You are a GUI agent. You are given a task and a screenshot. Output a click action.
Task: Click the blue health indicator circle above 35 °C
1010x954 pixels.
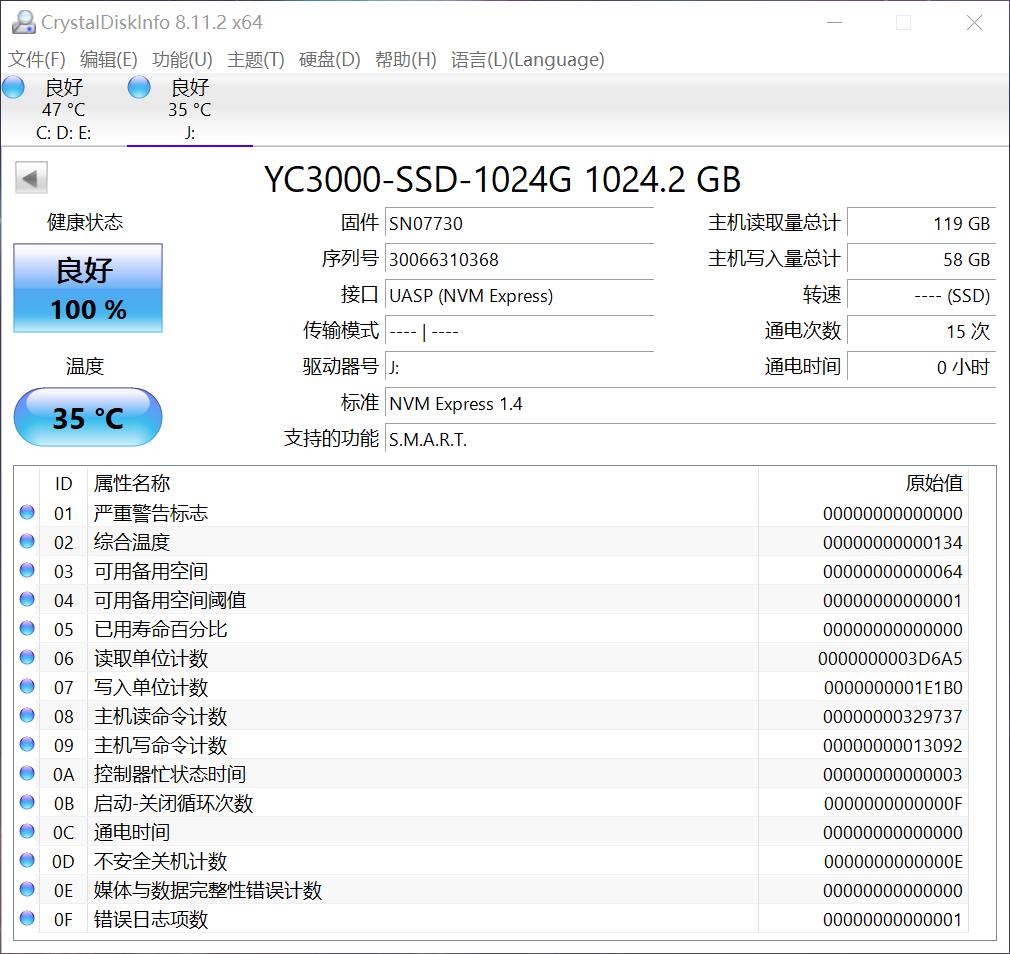(x=138, y=87)
